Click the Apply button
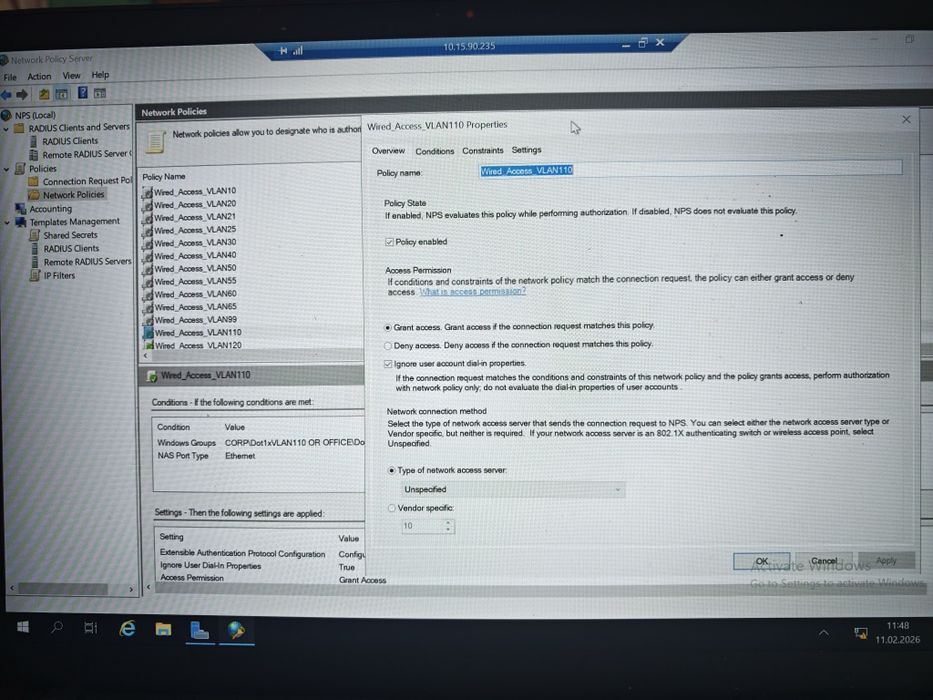 886,560
